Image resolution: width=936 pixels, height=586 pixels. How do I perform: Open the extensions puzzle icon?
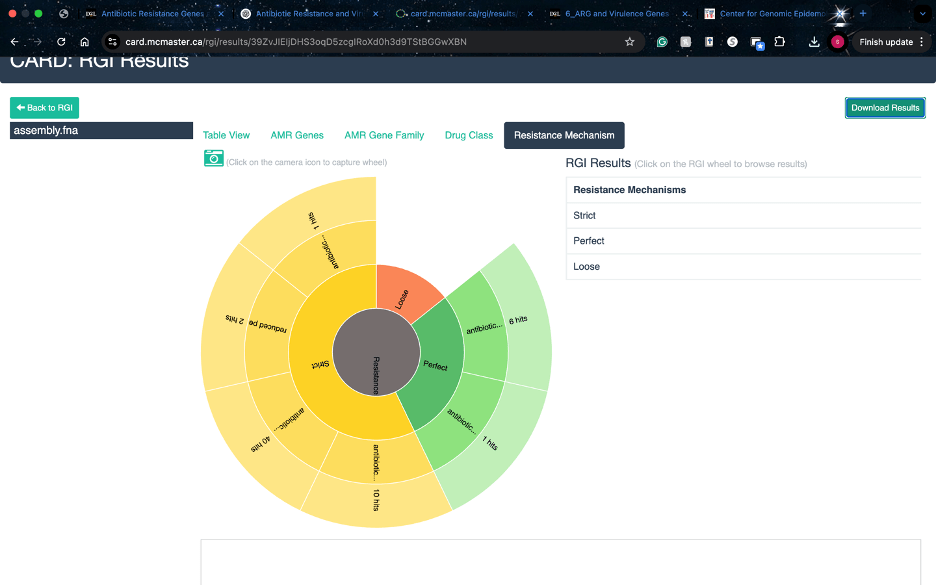[x=780, y=42]
